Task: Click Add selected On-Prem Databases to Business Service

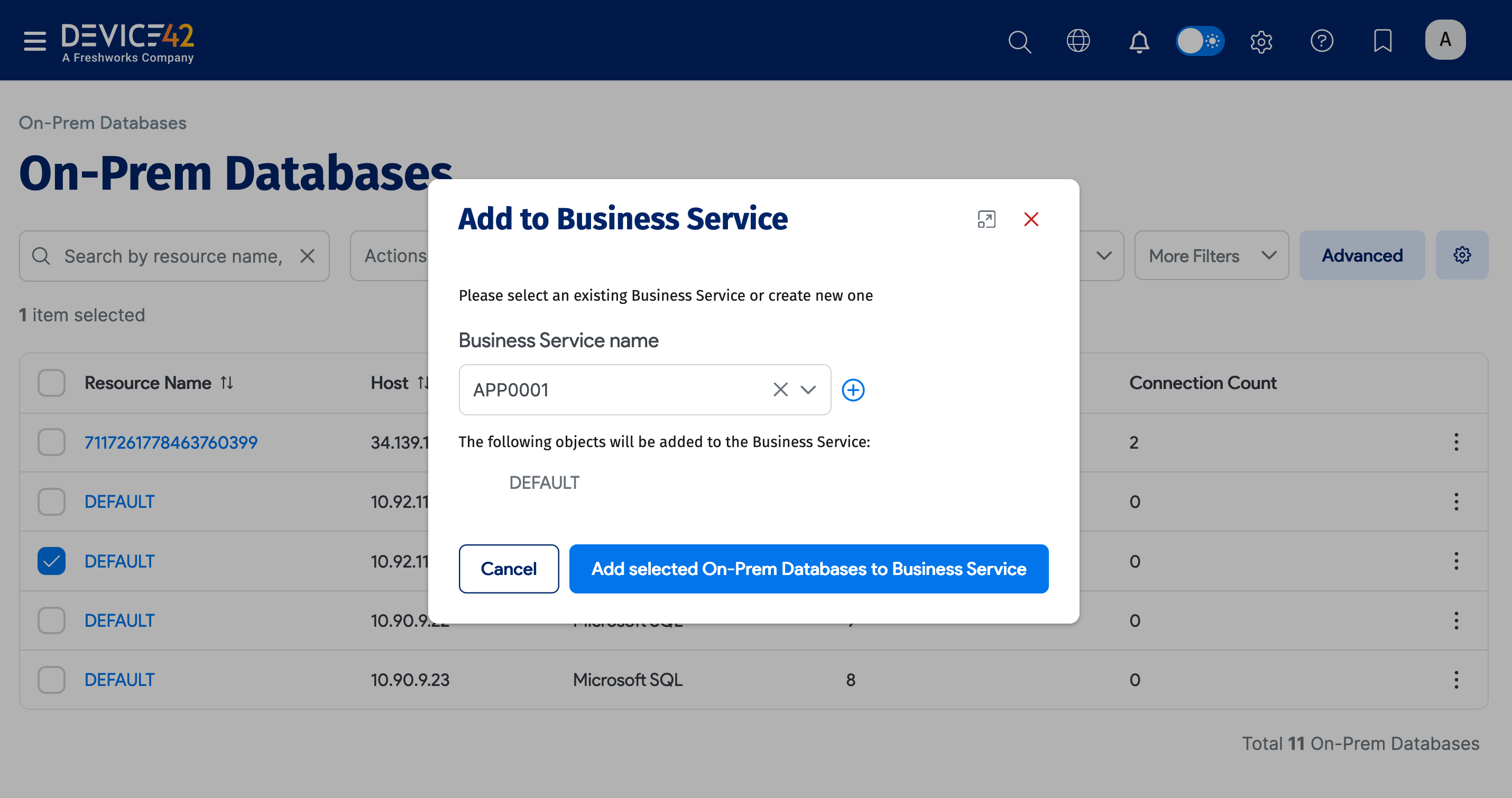Action: tap(808, 569)
